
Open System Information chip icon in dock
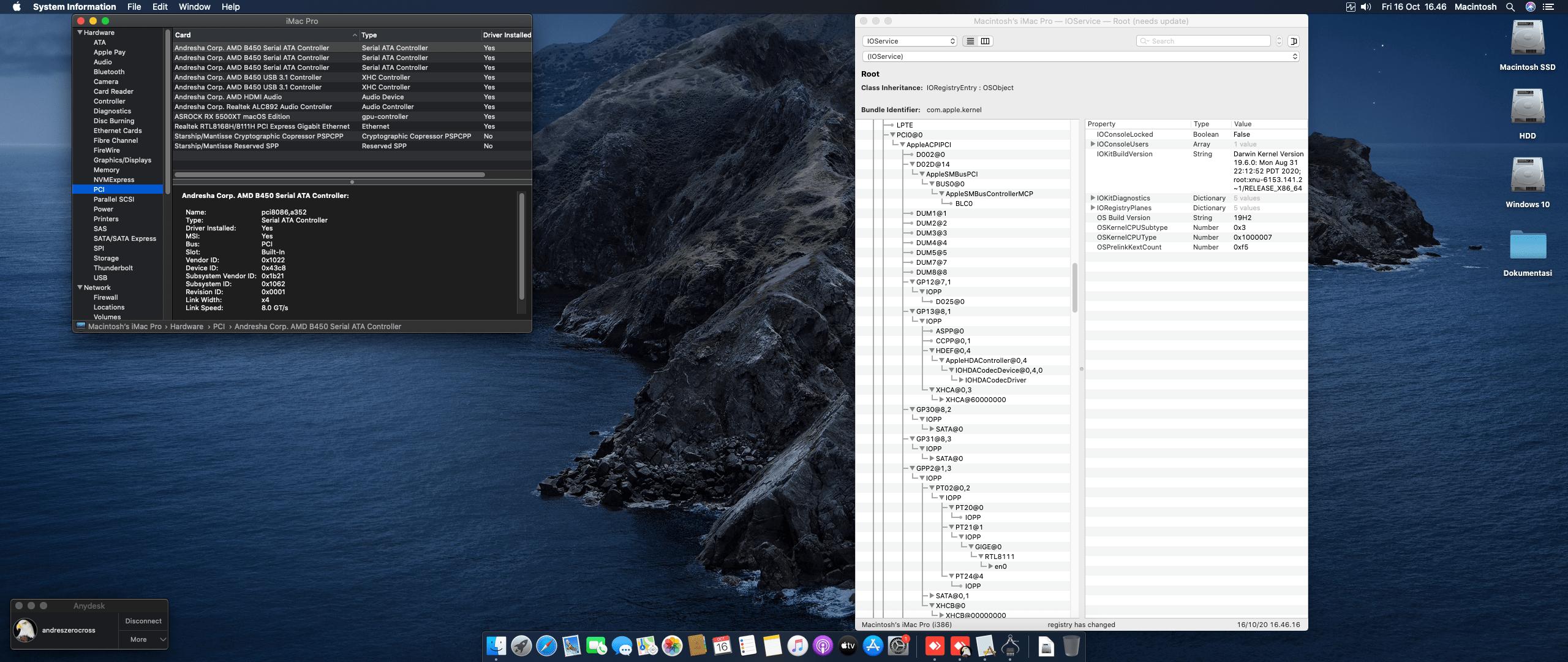tap(1010, 646)
